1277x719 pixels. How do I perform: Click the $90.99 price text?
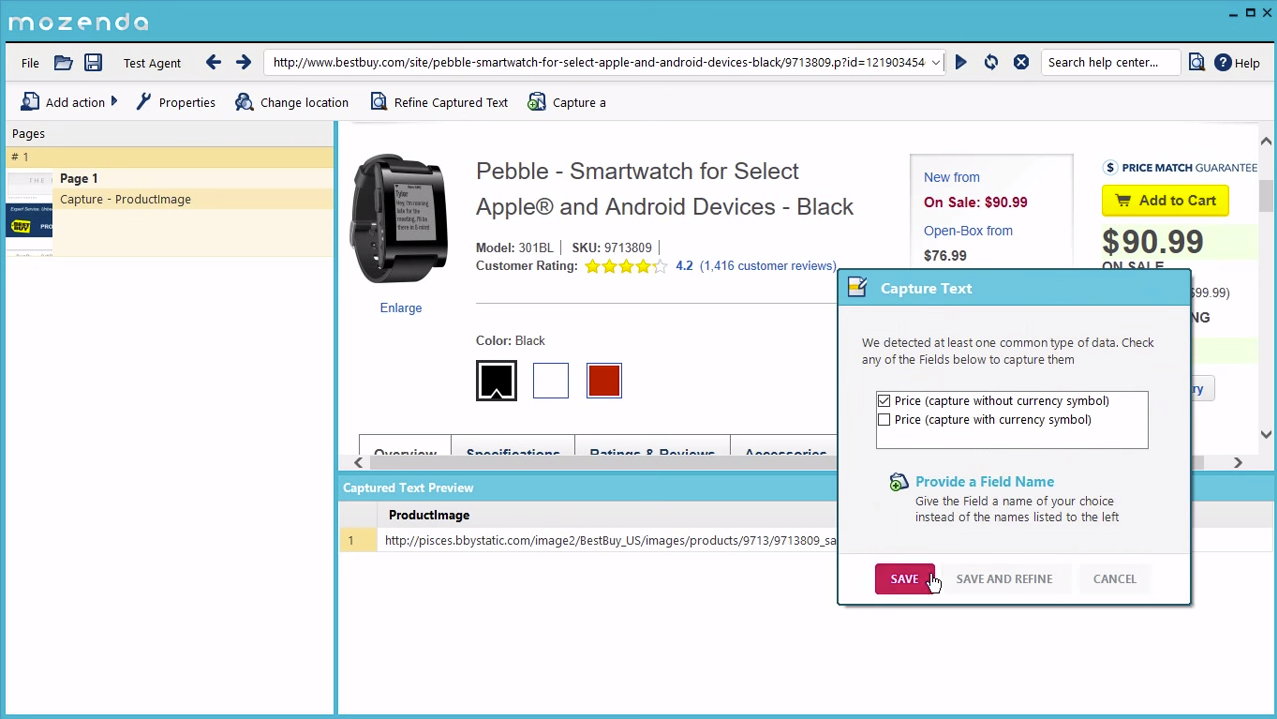1152,241
